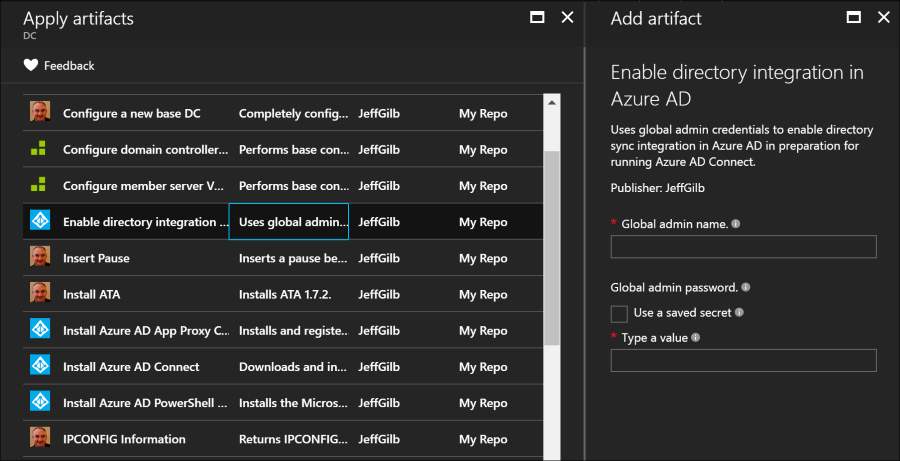The height and width of the screenshot is (461, 900).
Task: Maximize the Apply artifacts blade
Action: click(537, 17)
